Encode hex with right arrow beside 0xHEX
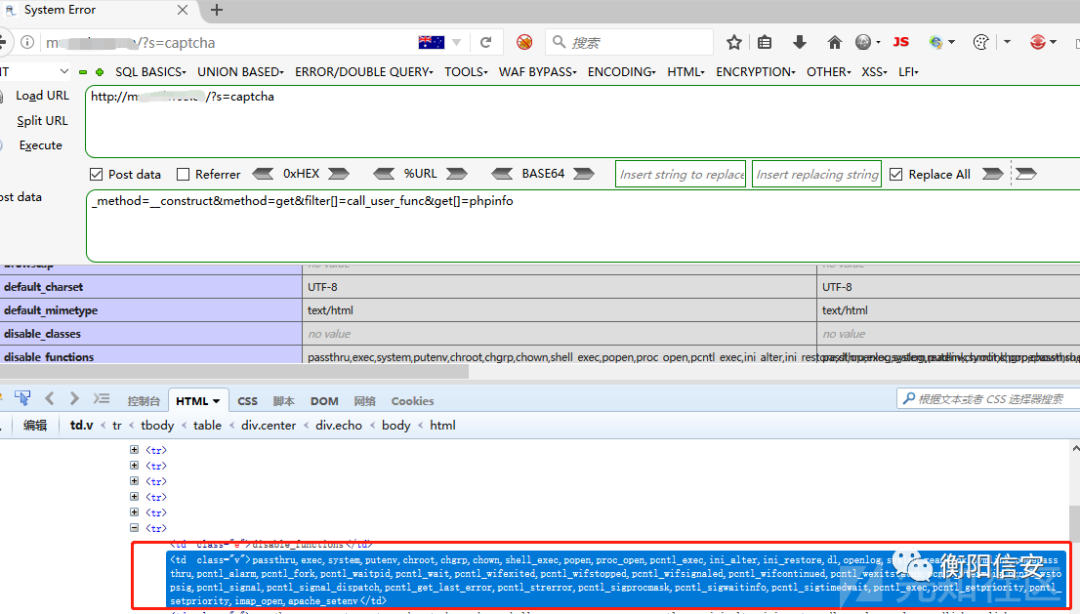Image resolution: width=1080 pixels, height=614 pixels. coord(338,174)
